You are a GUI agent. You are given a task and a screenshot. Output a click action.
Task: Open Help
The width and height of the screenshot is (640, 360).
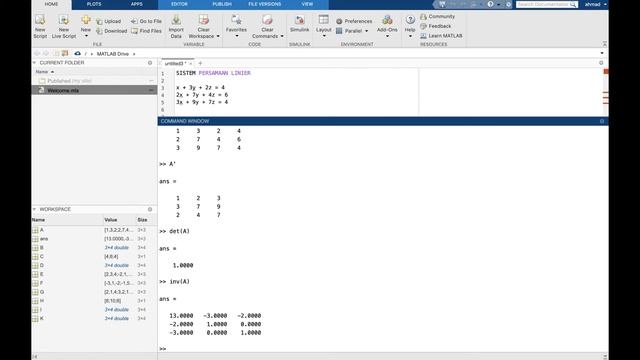click(x=410, y=27)
